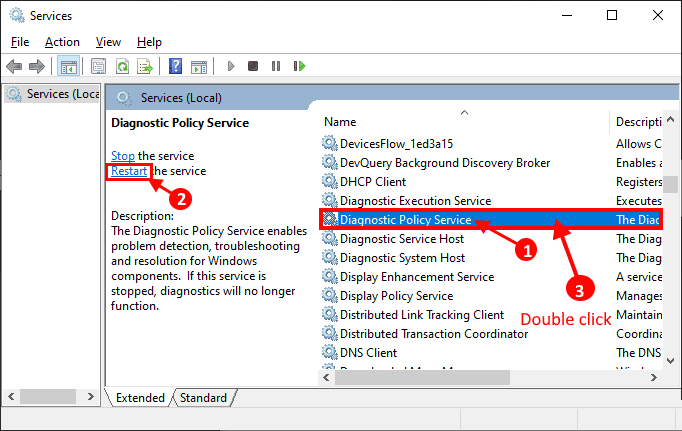
Task: Switch to the Extended tab
Action: (140, 398)
